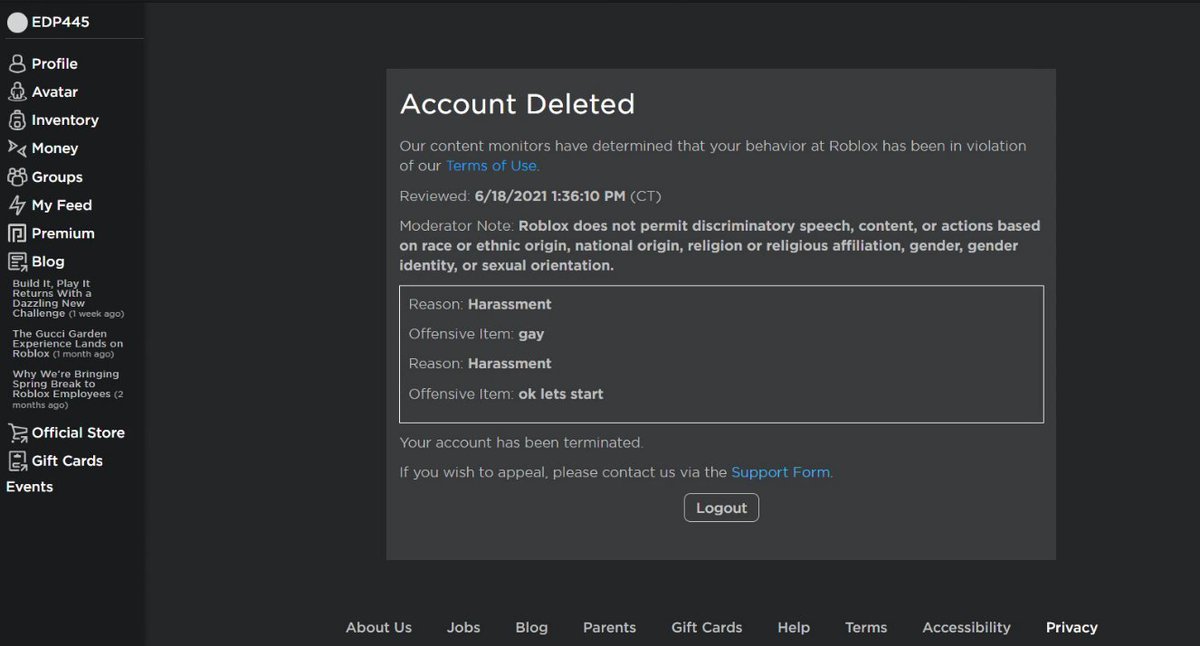Click the EDP445 avatar circle
Screen dimensions: 1200x646
pyautogui.click(x=17, y=22)
